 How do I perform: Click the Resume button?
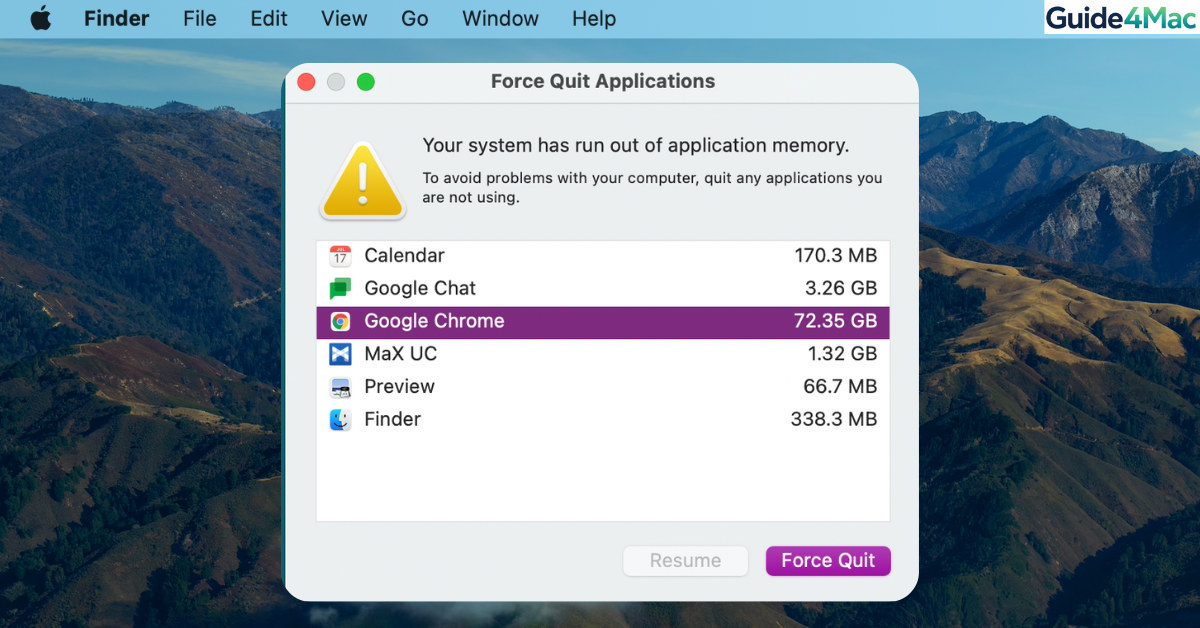(685, 561)
